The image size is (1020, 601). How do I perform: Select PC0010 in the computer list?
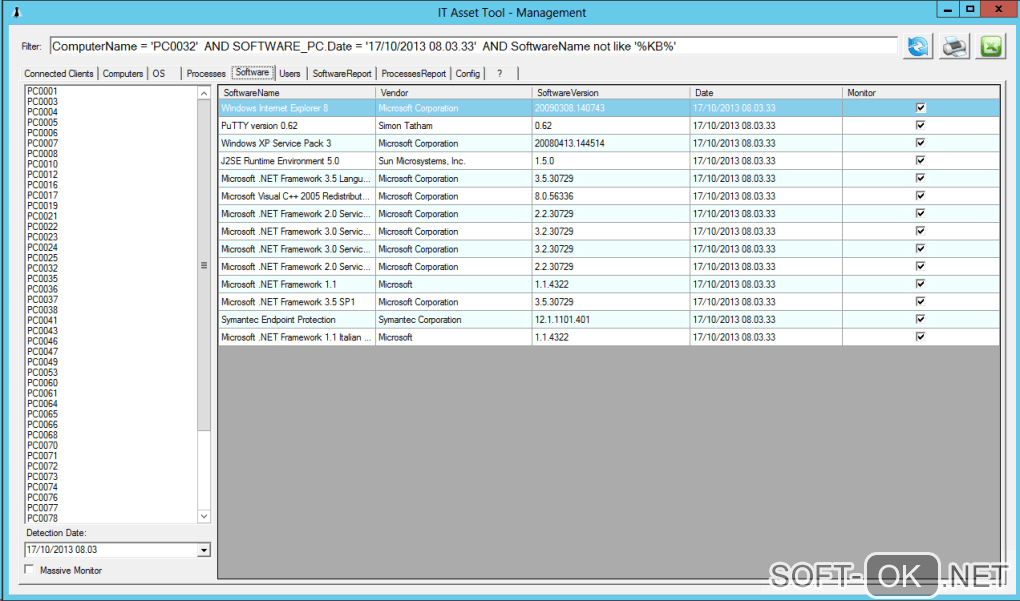(42, 164)
